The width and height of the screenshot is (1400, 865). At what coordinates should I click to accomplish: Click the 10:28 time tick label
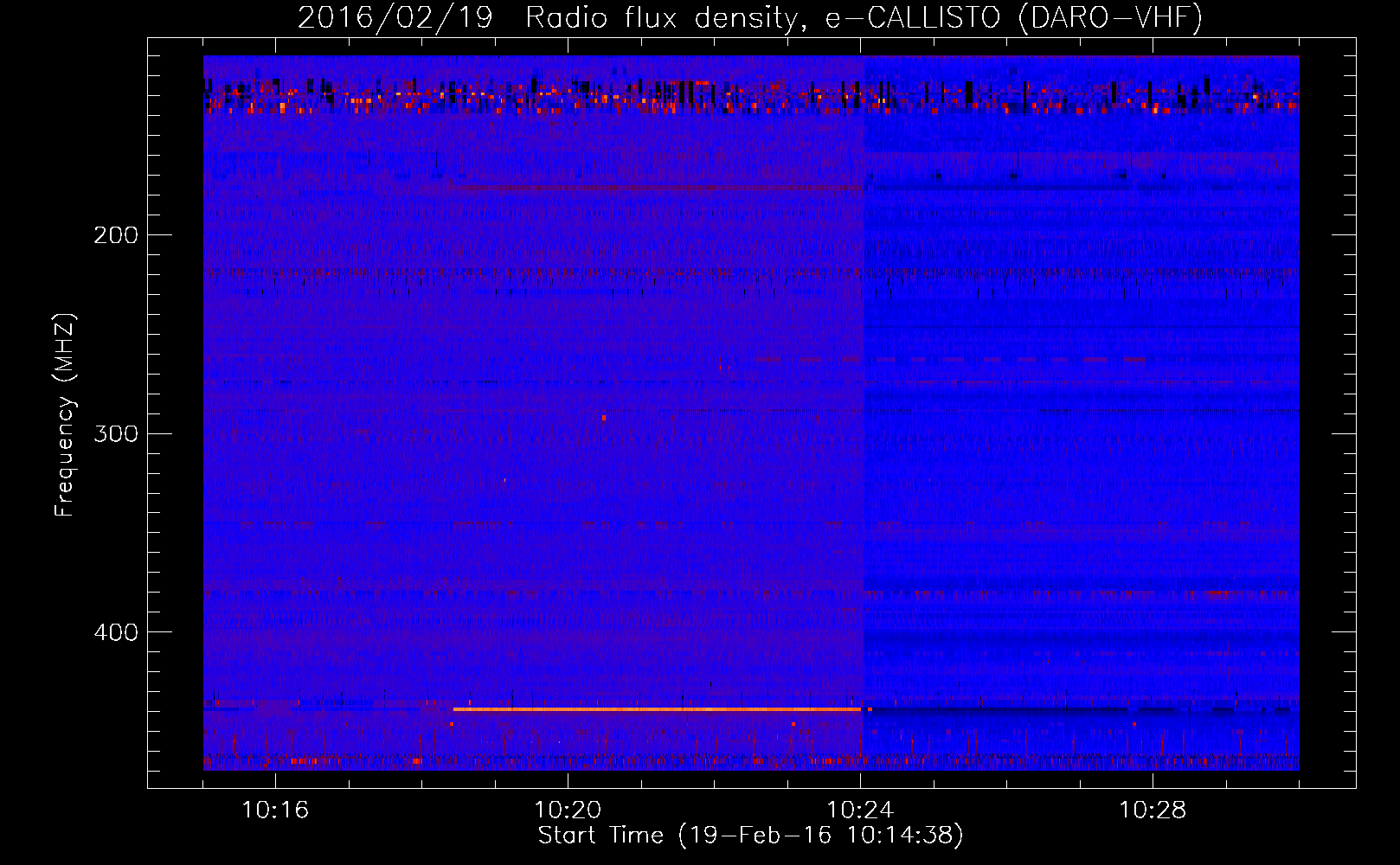point(1153,811)
